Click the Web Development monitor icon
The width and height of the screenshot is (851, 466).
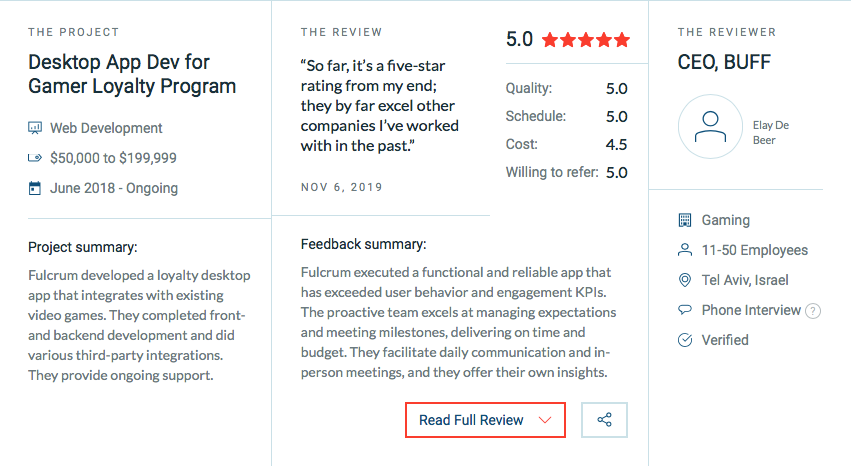(35, 128)
